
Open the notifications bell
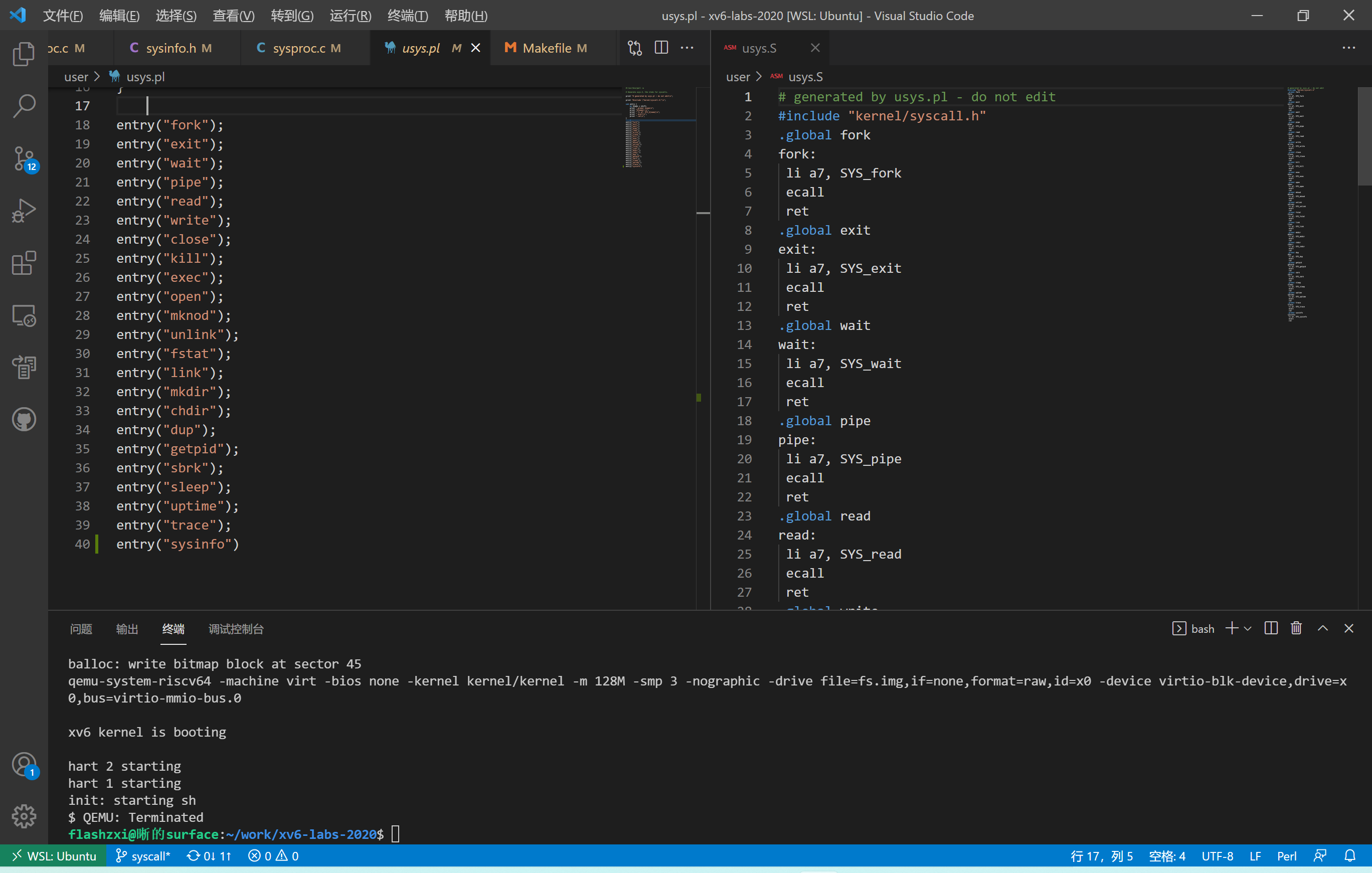(1350, 856)
